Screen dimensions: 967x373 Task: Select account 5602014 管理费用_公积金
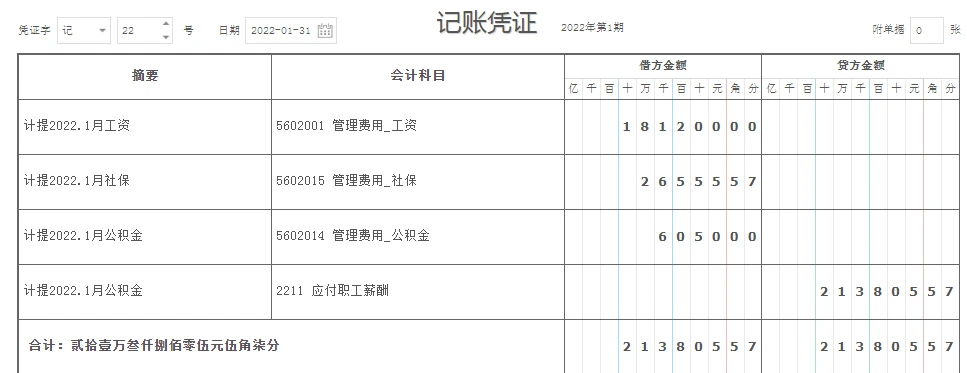coord(418,236)
